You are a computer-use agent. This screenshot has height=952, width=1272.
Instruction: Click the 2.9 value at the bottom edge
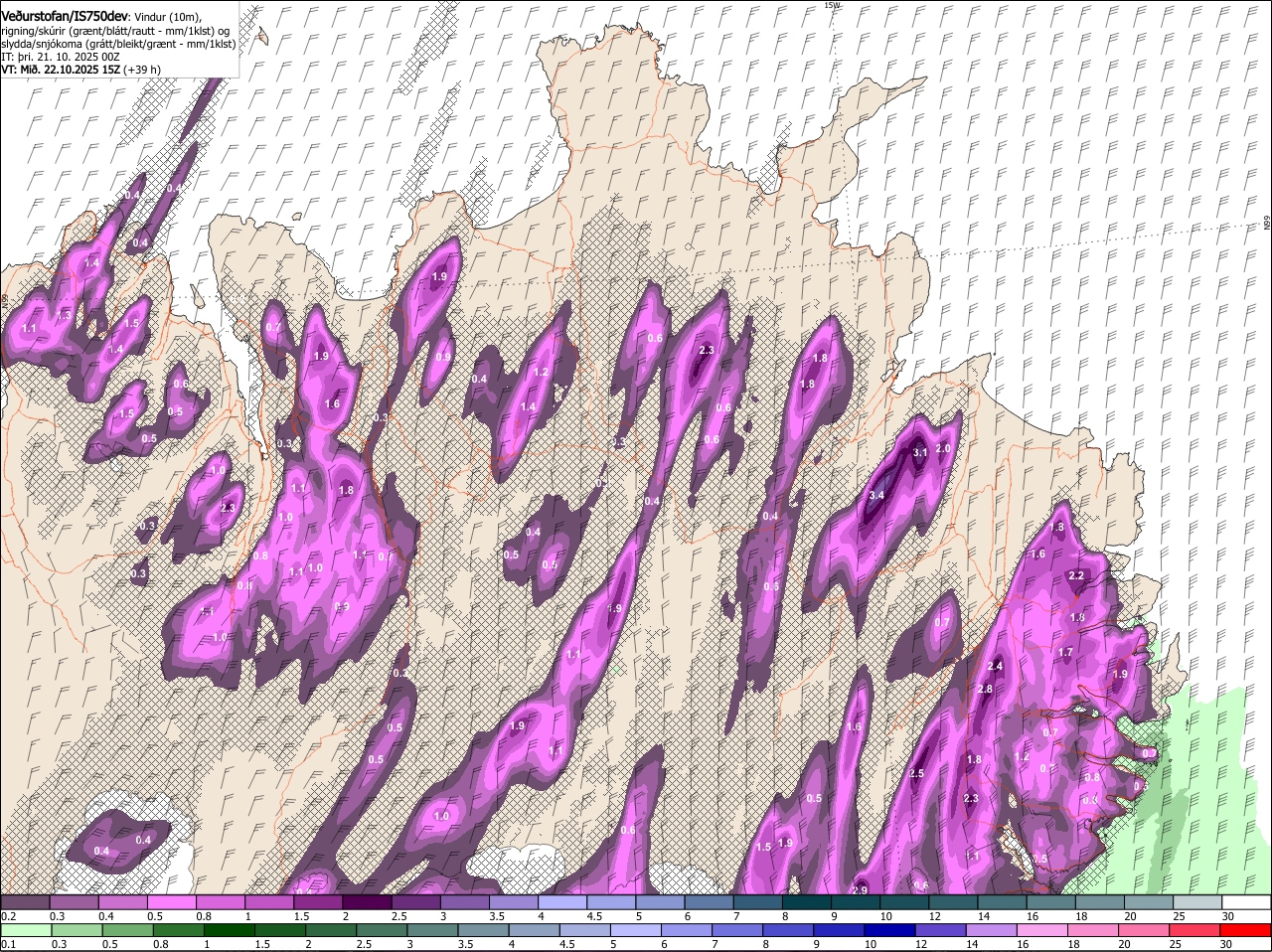click(860, 889)
